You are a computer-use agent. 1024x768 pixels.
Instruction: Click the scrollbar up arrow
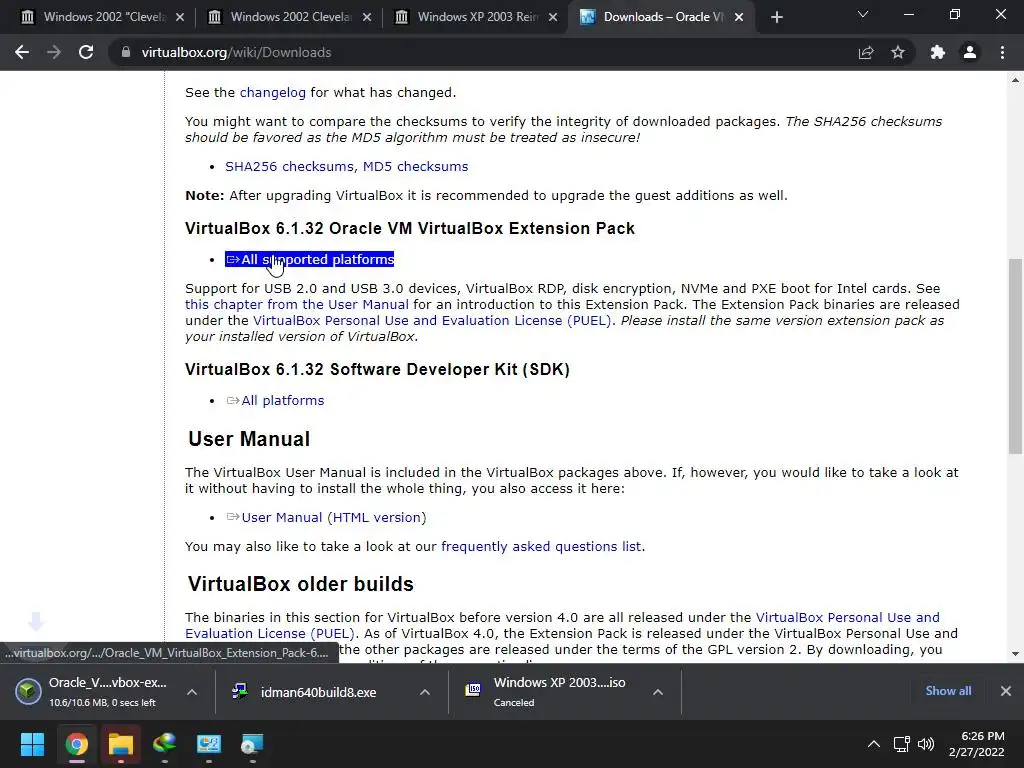[1015, 80]
